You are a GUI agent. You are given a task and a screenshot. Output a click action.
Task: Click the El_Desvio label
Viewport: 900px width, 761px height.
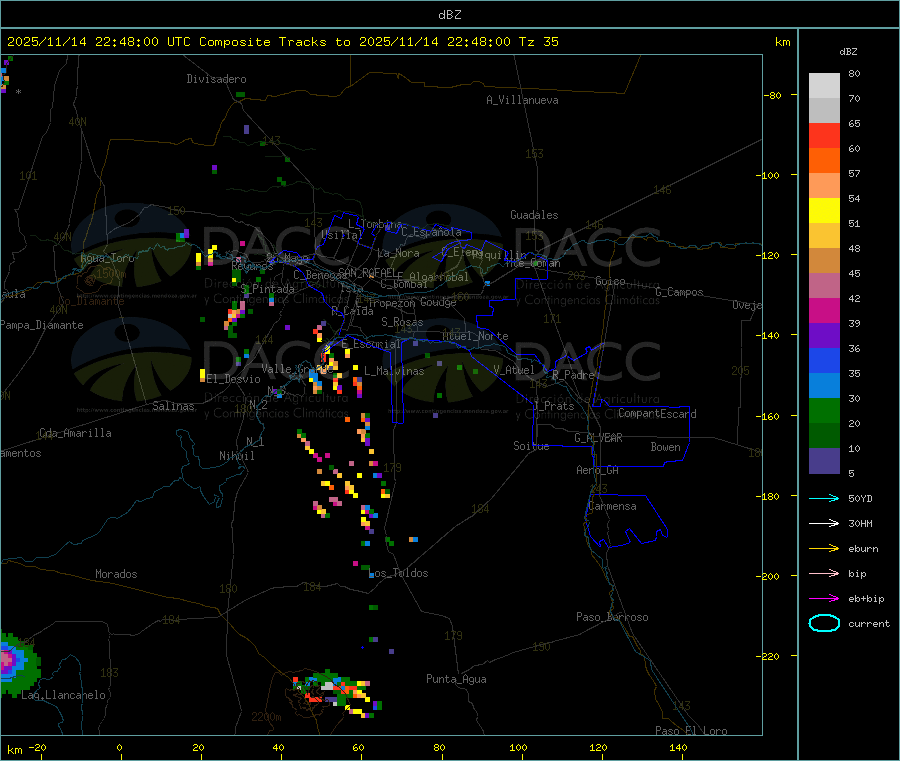click(x=234, y=379)
